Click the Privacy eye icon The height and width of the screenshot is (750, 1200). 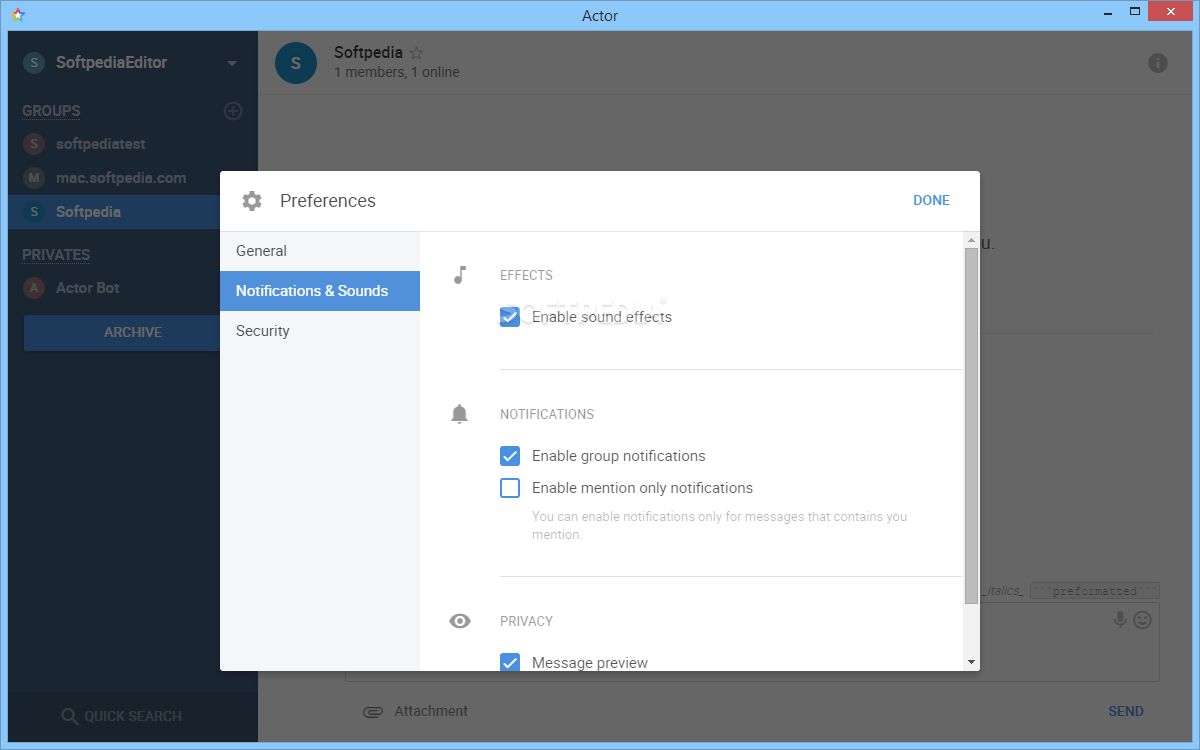click(460, 621)
